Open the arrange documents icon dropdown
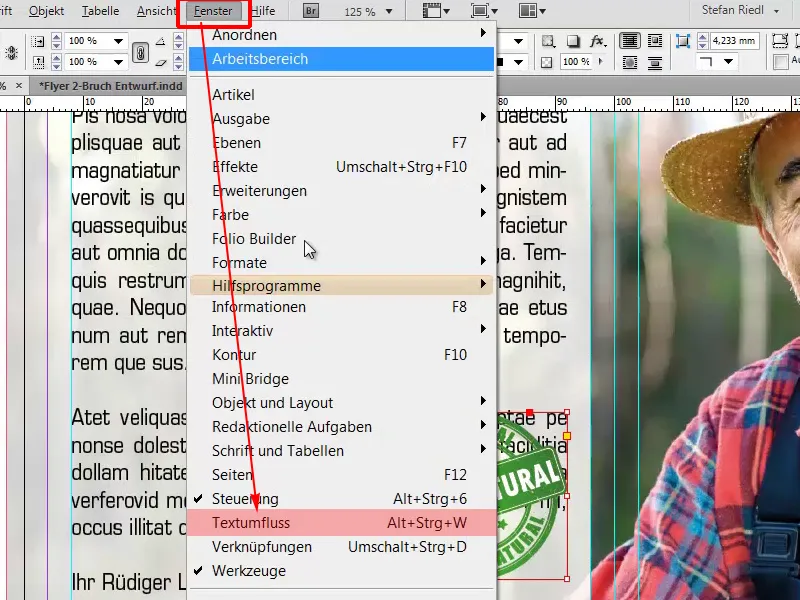800x600 pixels. [x=532, y=11]
